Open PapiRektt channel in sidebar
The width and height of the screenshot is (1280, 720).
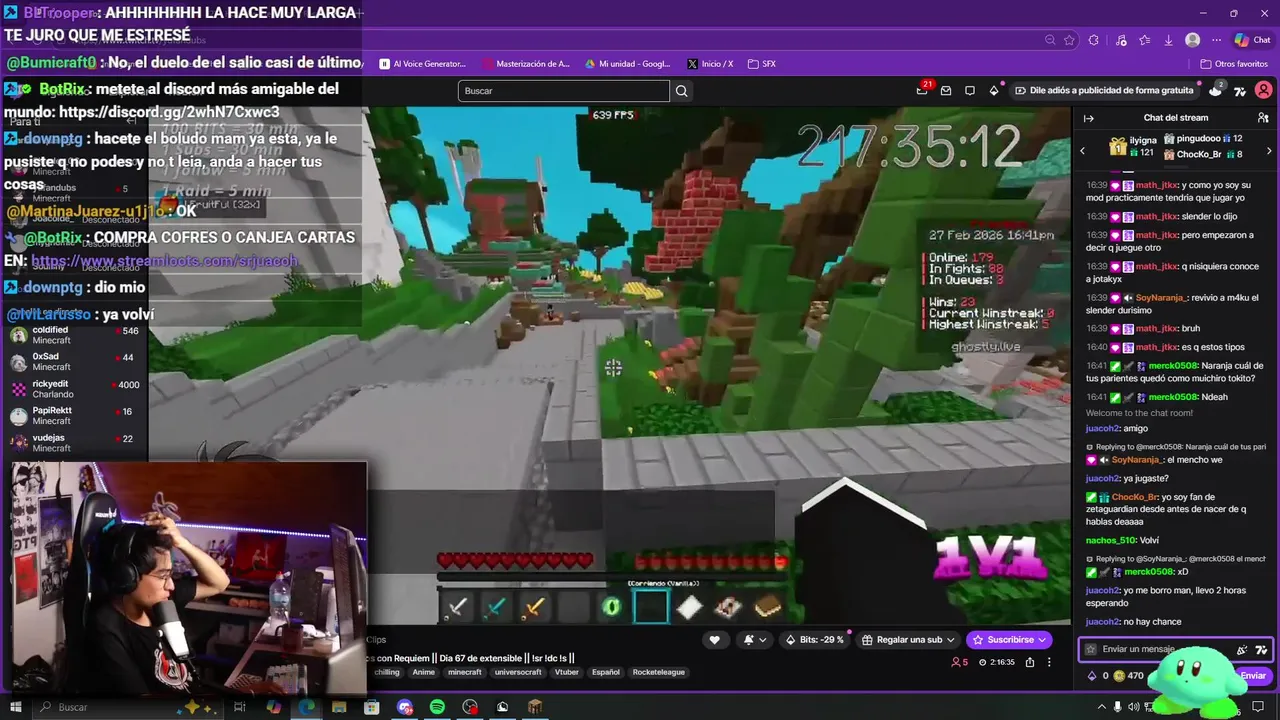74,416
